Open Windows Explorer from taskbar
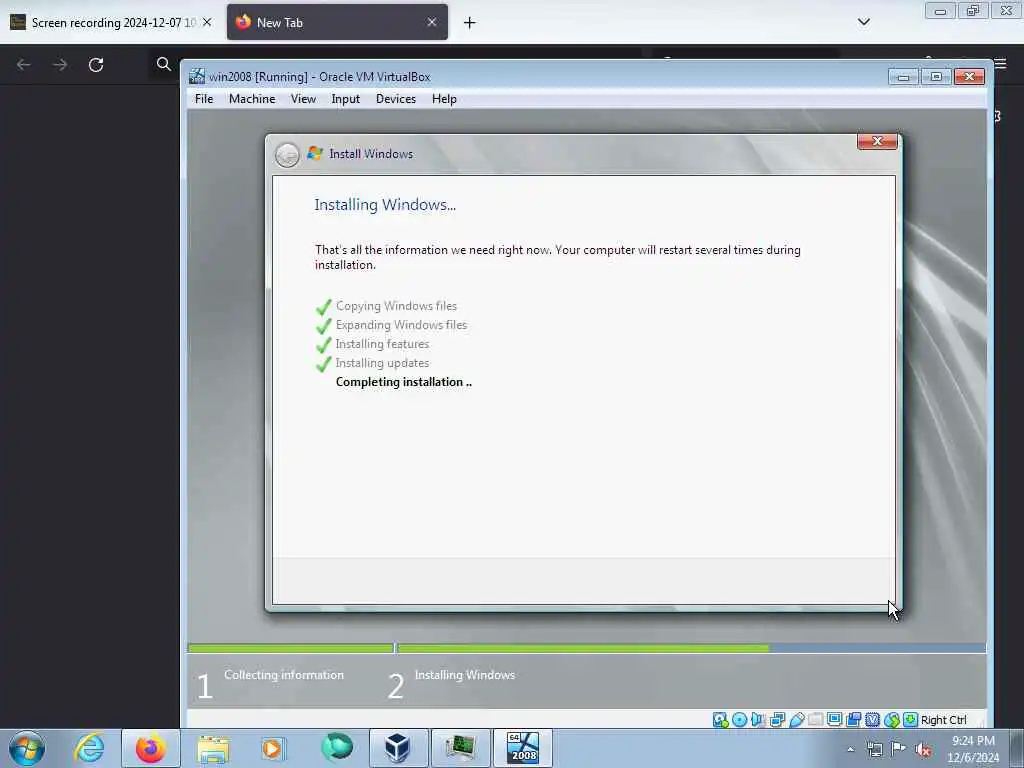The width and height of the screenshot is (1024, 768). 213,748
